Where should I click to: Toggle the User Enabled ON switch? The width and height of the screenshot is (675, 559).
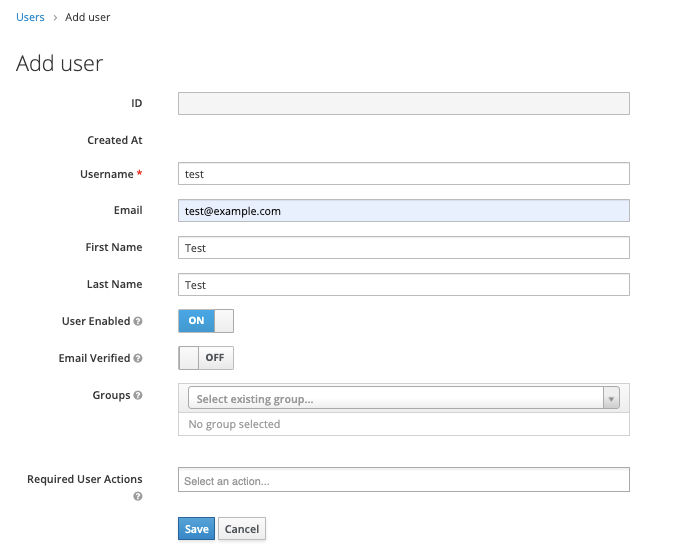[x=206, y=321]
